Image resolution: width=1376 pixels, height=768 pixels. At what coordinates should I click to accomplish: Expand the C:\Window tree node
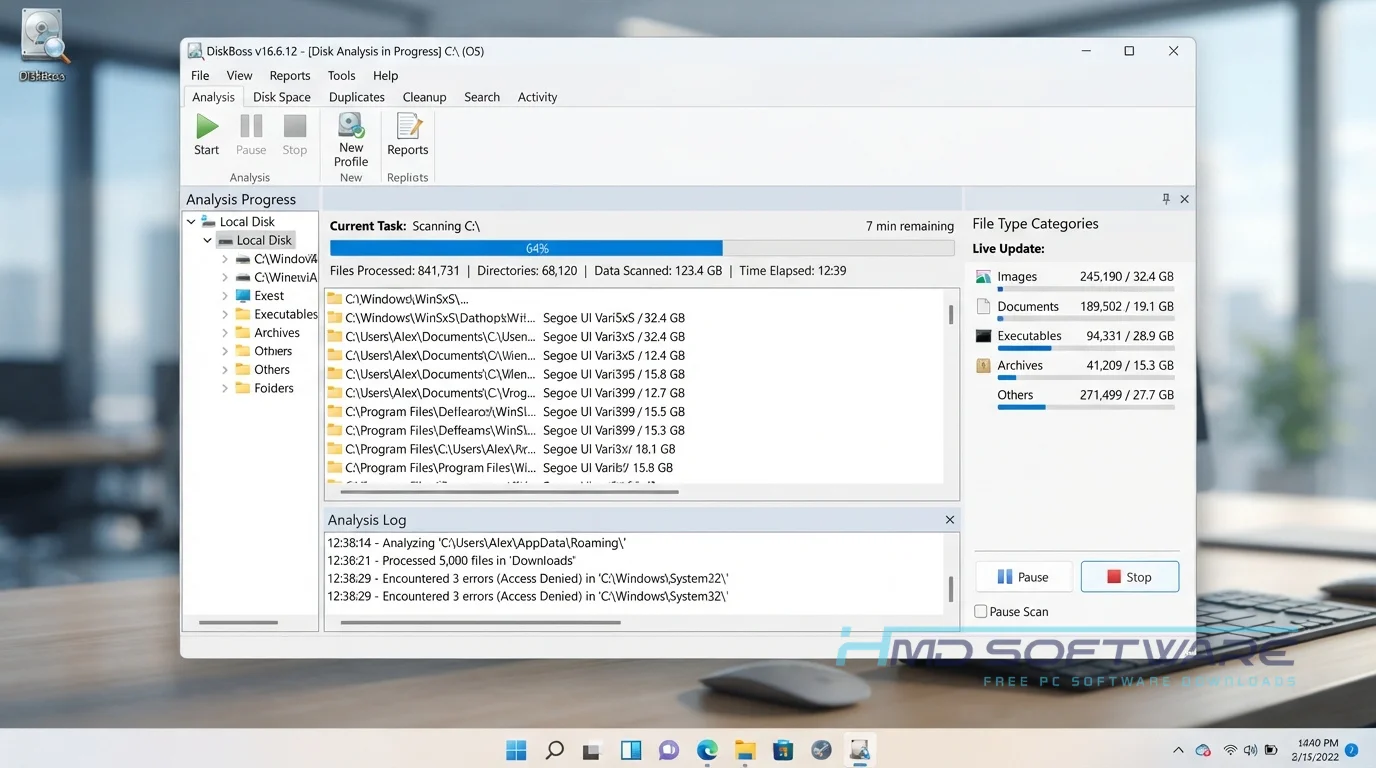click(x=225, y=259)
